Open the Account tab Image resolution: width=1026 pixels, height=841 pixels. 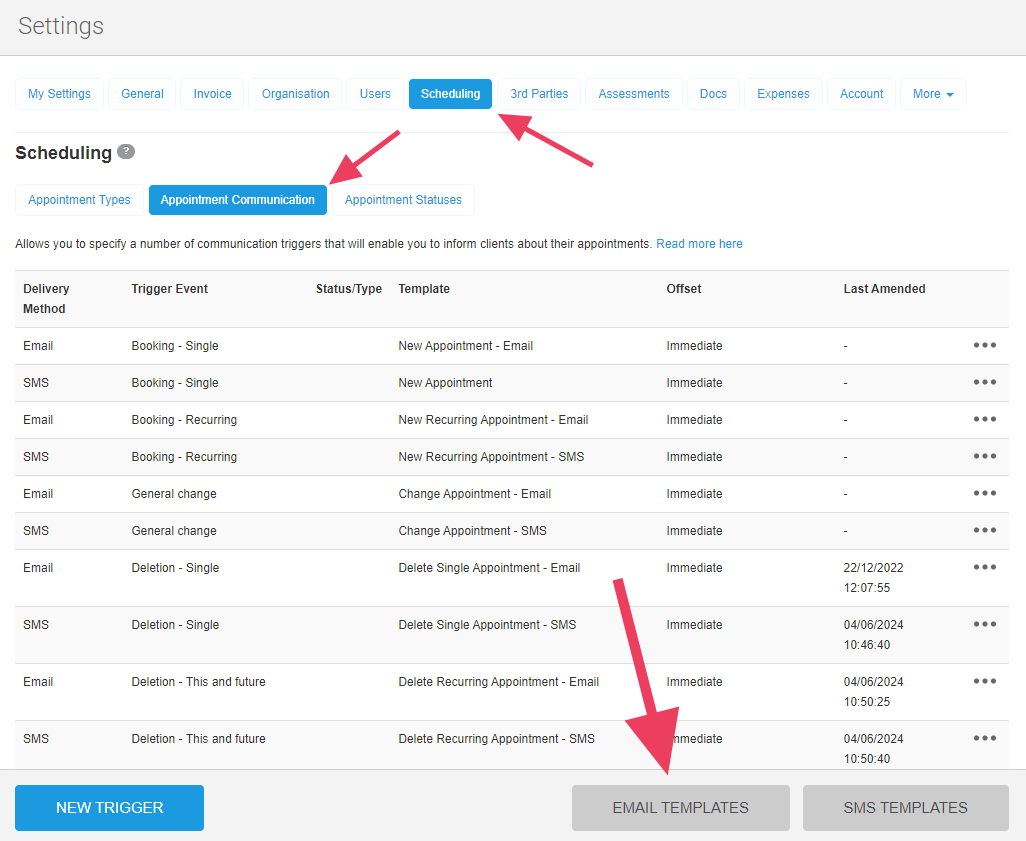click(x=861, y=94)
